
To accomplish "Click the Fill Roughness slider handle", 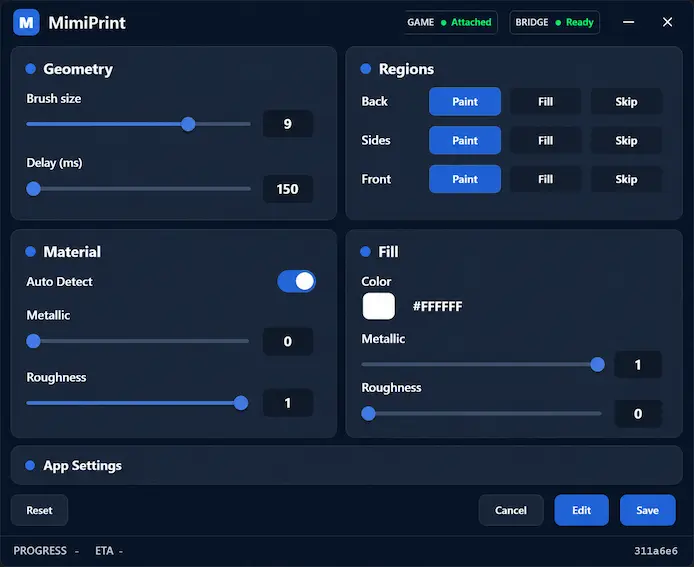I will [x=368, y=413].
